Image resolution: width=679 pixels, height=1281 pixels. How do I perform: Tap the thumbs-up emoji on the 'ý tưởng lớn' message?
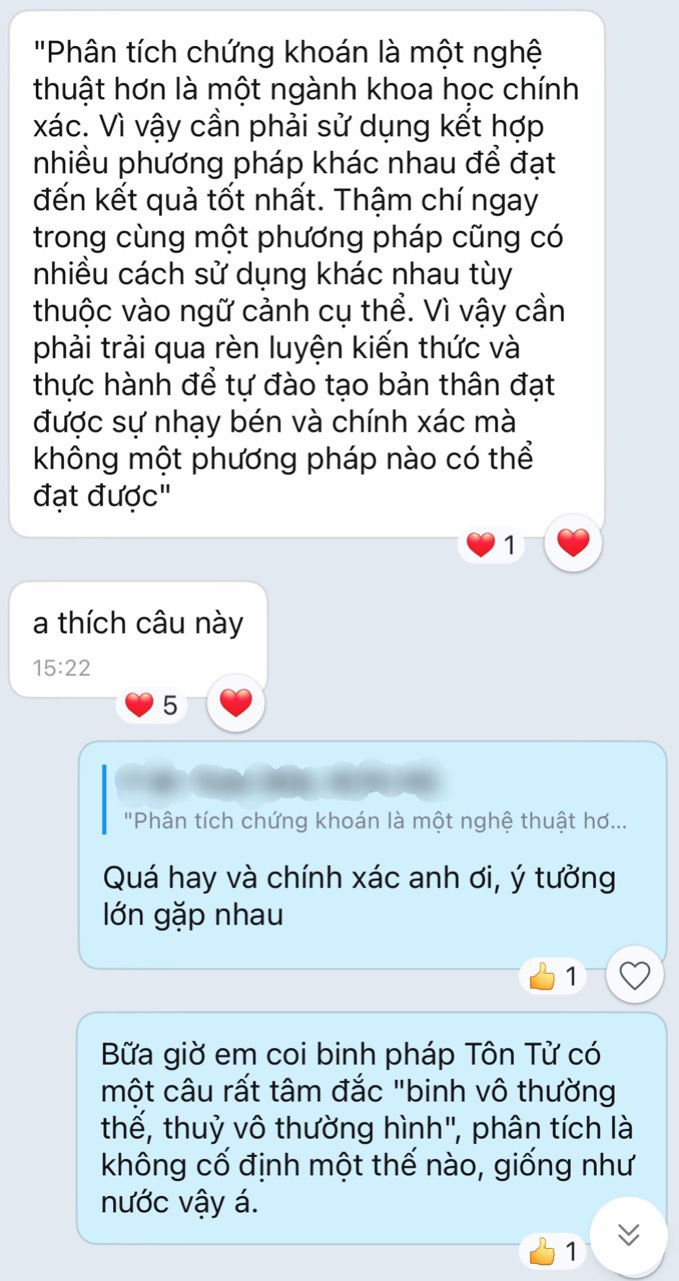(542, 977)
